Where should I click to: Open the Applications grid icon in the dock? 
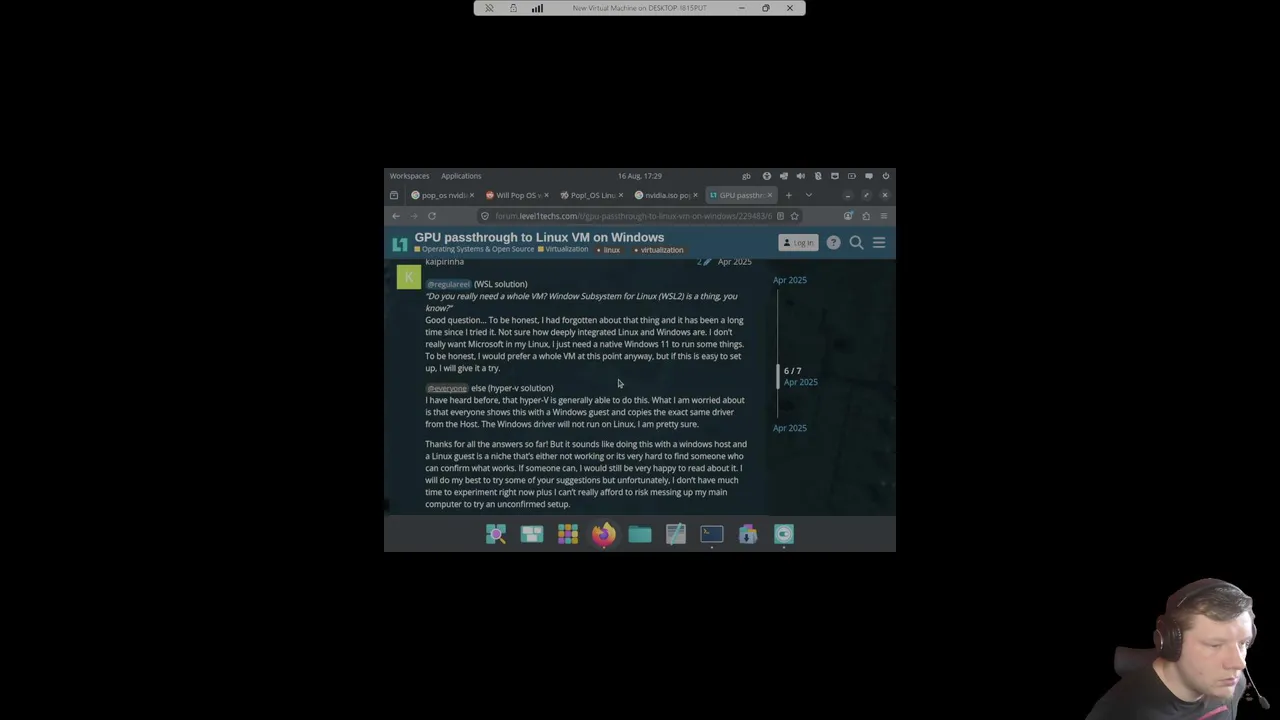coord(568,535)
